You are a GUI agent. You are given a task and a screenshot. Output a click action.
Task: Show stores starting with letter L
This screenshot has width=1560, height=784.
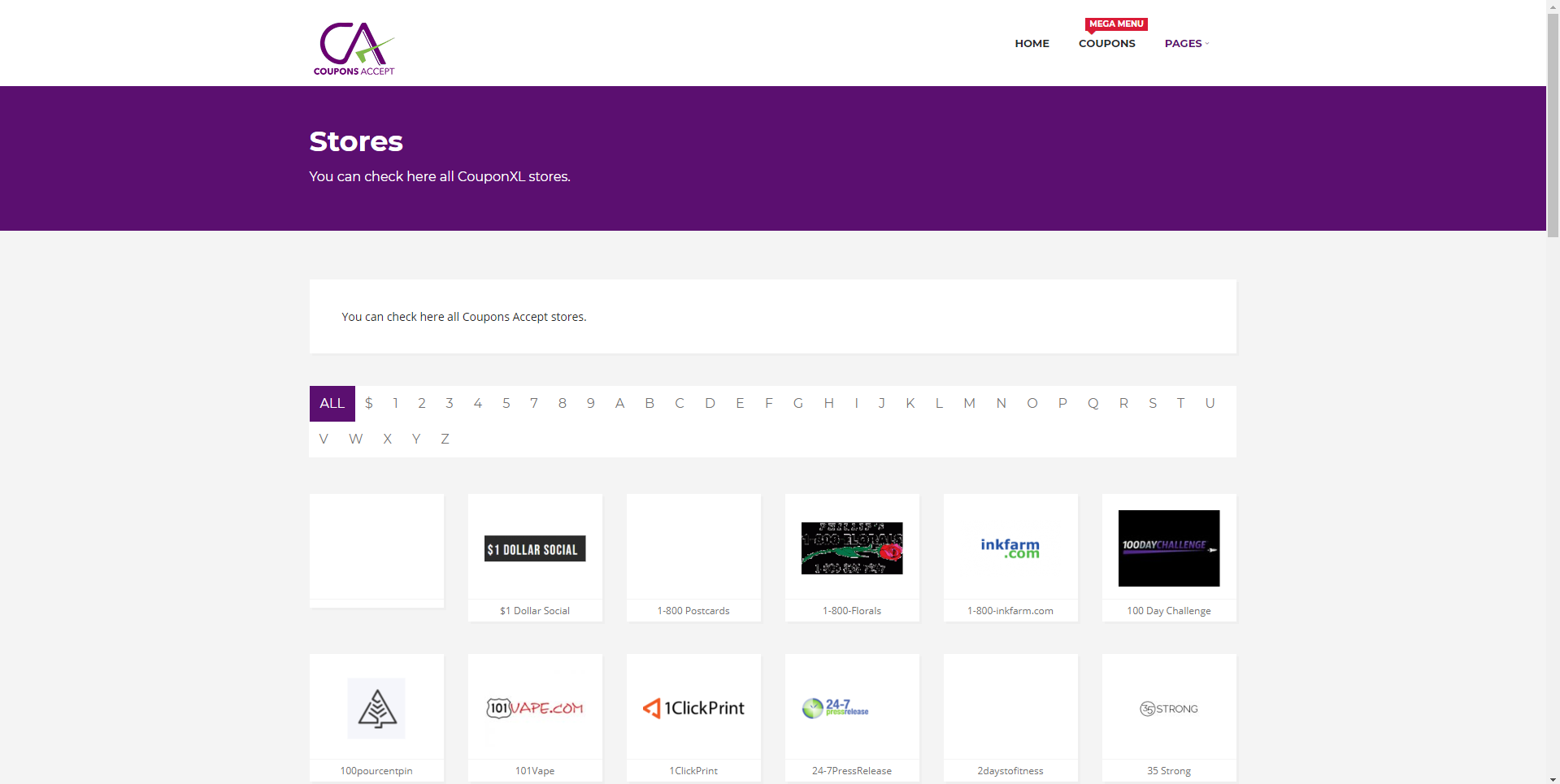939,404
